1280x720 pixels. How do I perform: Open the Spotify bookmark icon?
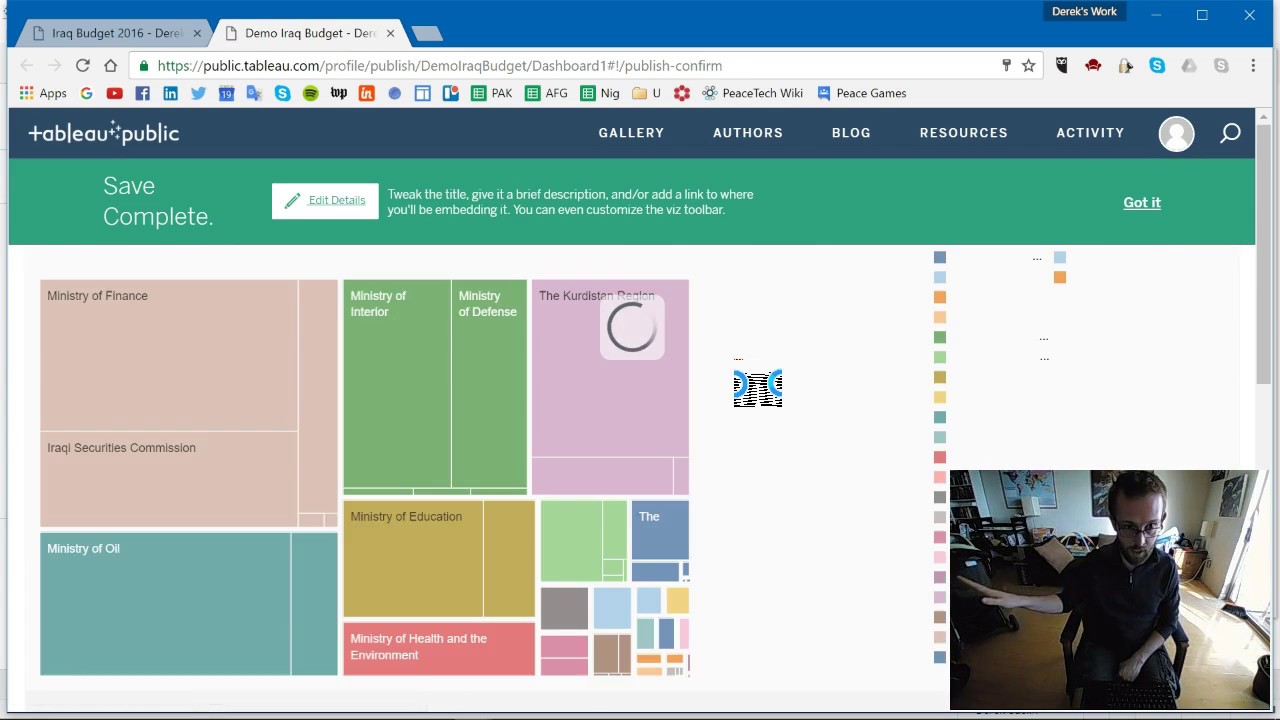pyautogui.click(x=310, y=93)
